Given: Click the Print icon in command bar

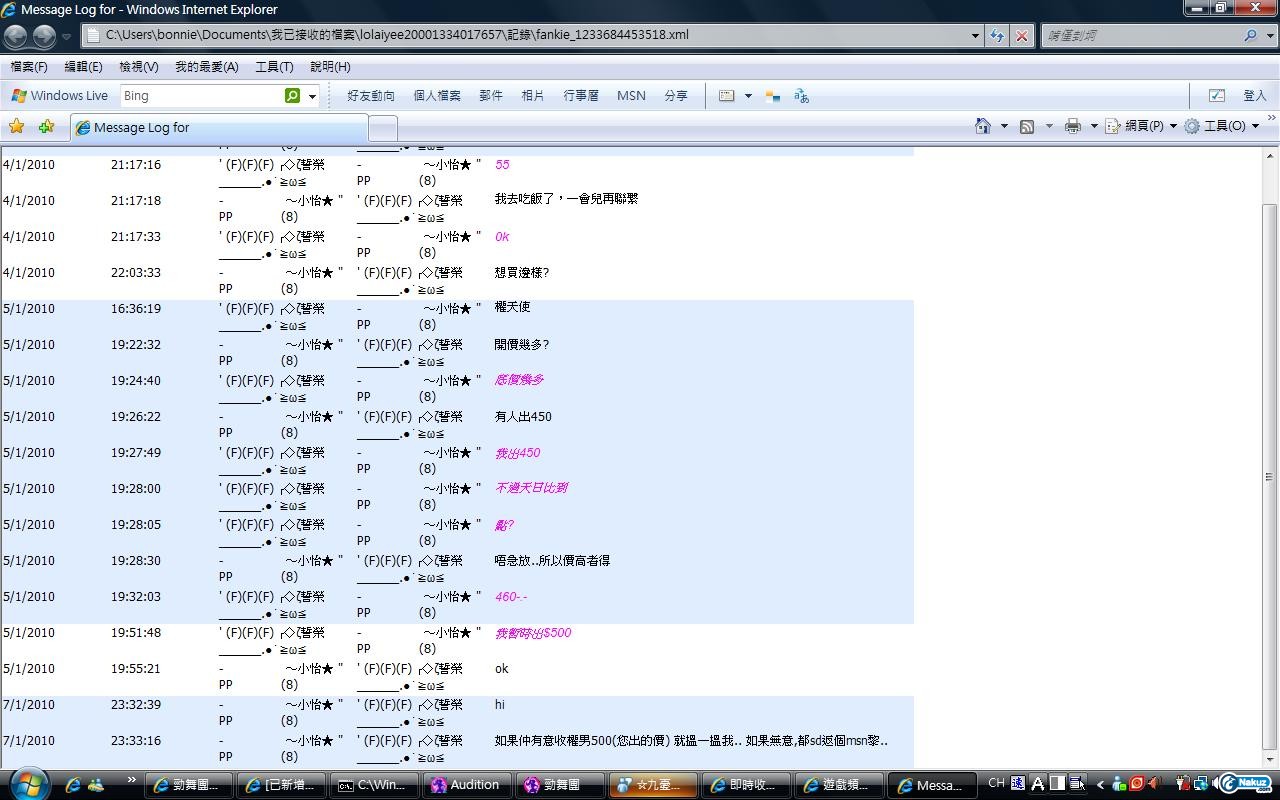Looking at the screenshot, I should [x=1073, y=126].
